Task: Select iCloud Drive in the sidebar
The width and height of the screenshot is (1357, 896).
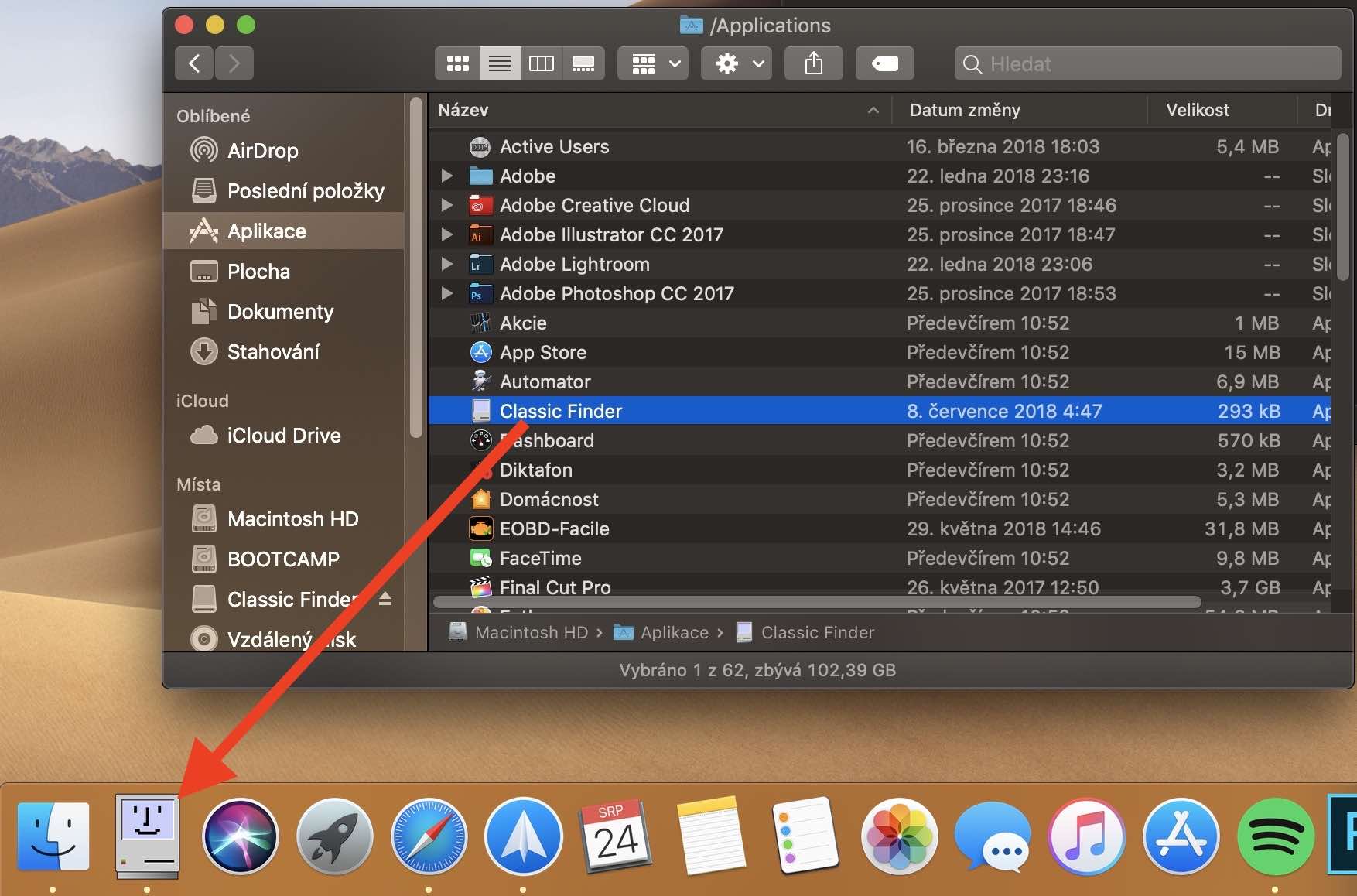Action: 283,436
